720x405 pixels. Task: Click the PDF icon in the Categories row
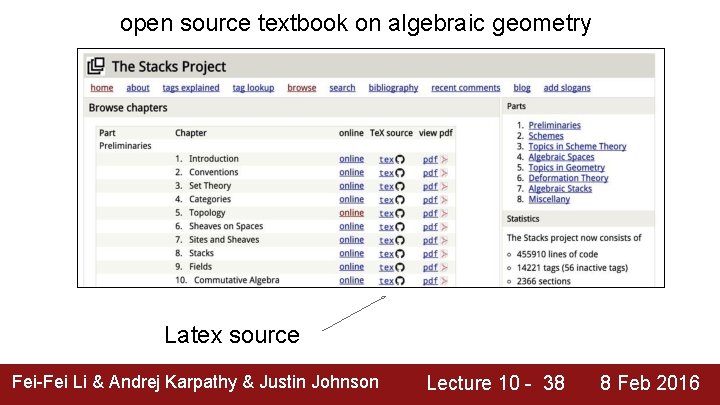[444, 200]
